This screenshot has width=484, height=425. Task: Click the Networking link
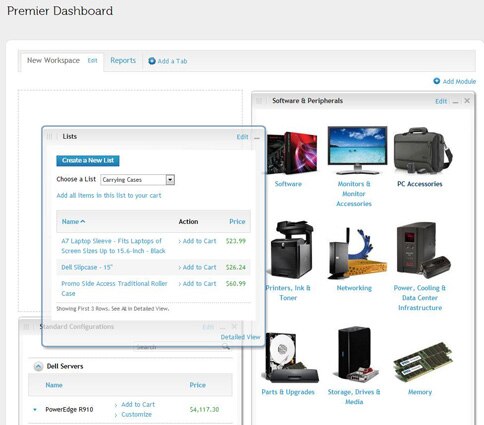coord(354,288)
